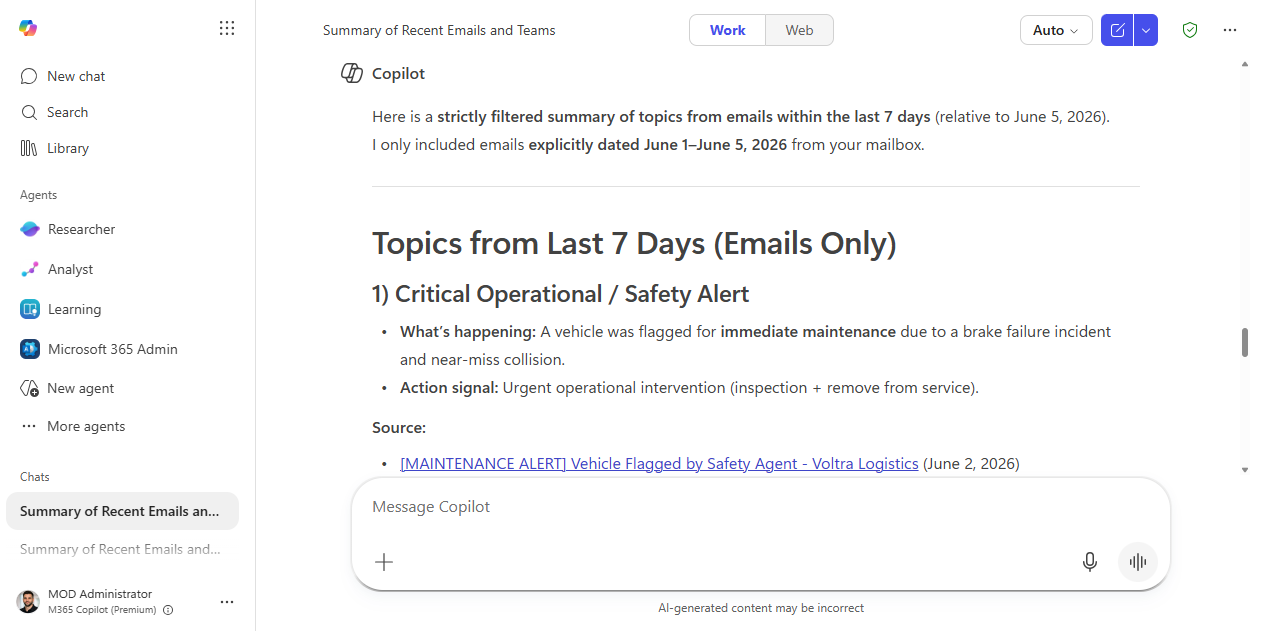This screenshot has width=1266, height=631.
Task: Click the 'Action signal' bullet text
Action: pos(689,387)
